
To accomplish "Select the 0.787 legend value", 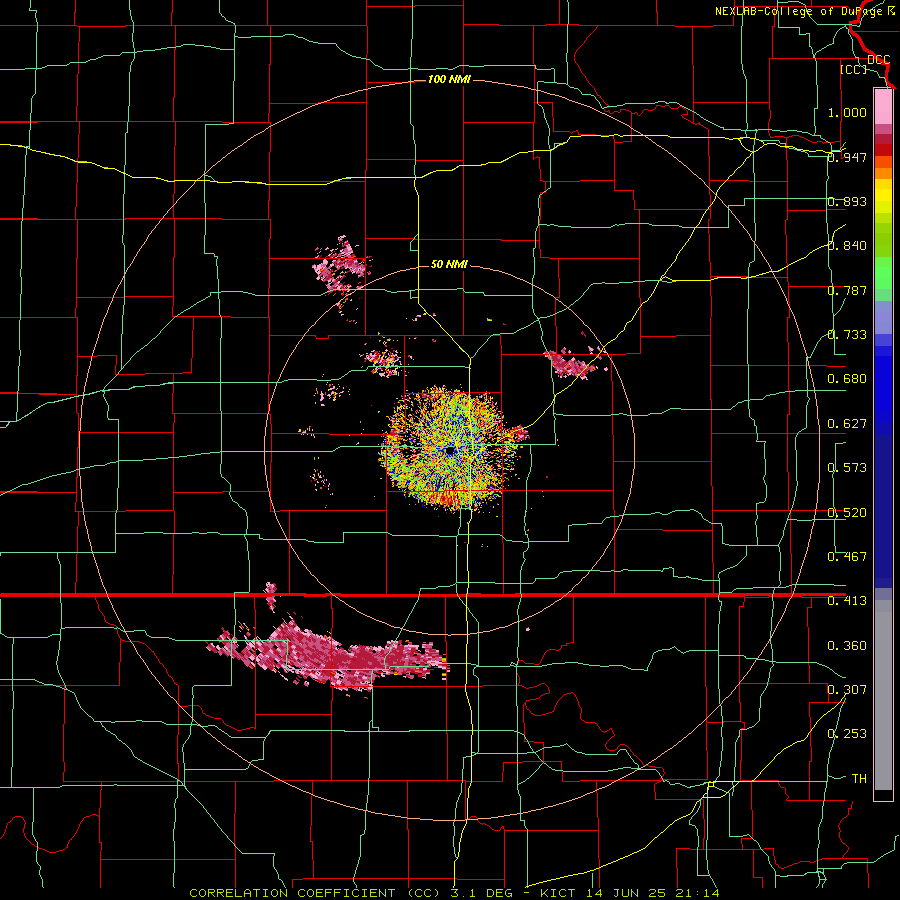I will [x=847, y=290].
